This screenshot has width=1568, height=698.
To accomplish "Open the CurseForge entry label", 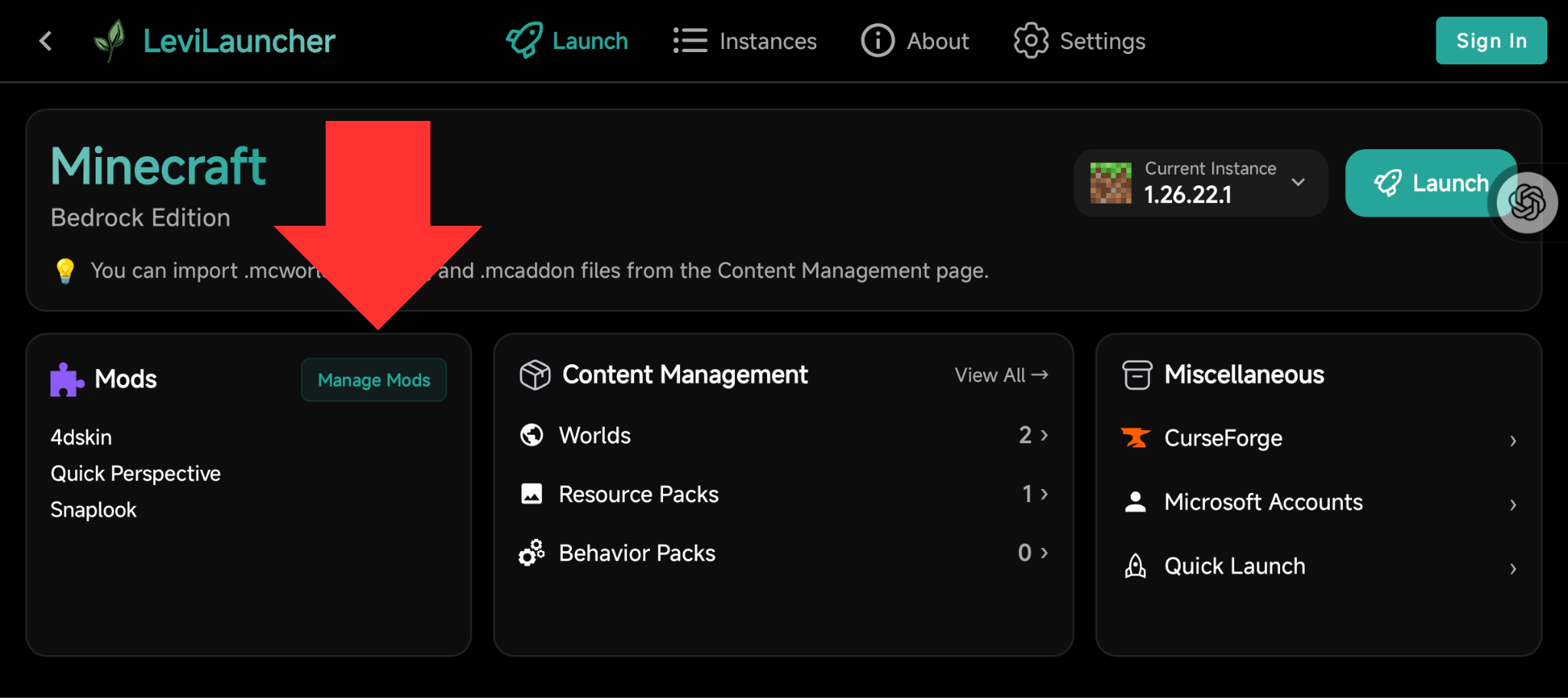I will click(x=1223, y=439).
